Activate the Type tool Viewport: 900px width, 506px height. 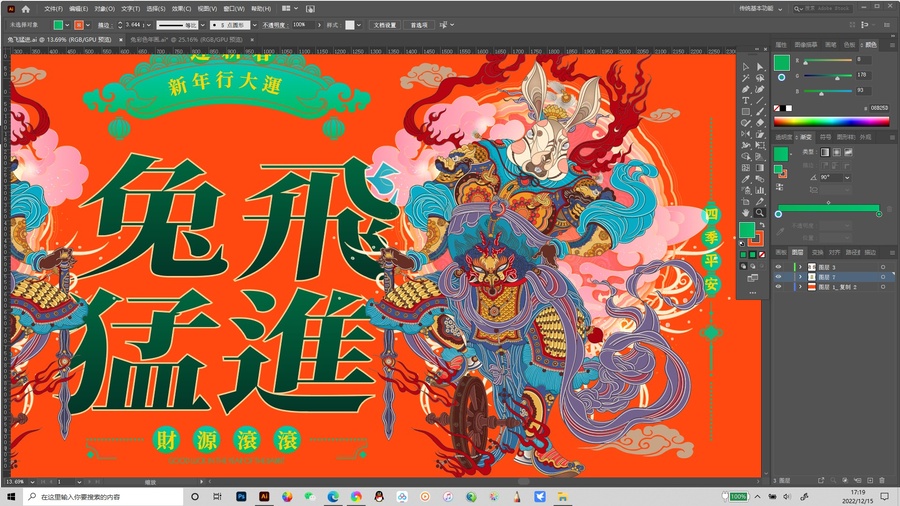[x=746, y=100]
